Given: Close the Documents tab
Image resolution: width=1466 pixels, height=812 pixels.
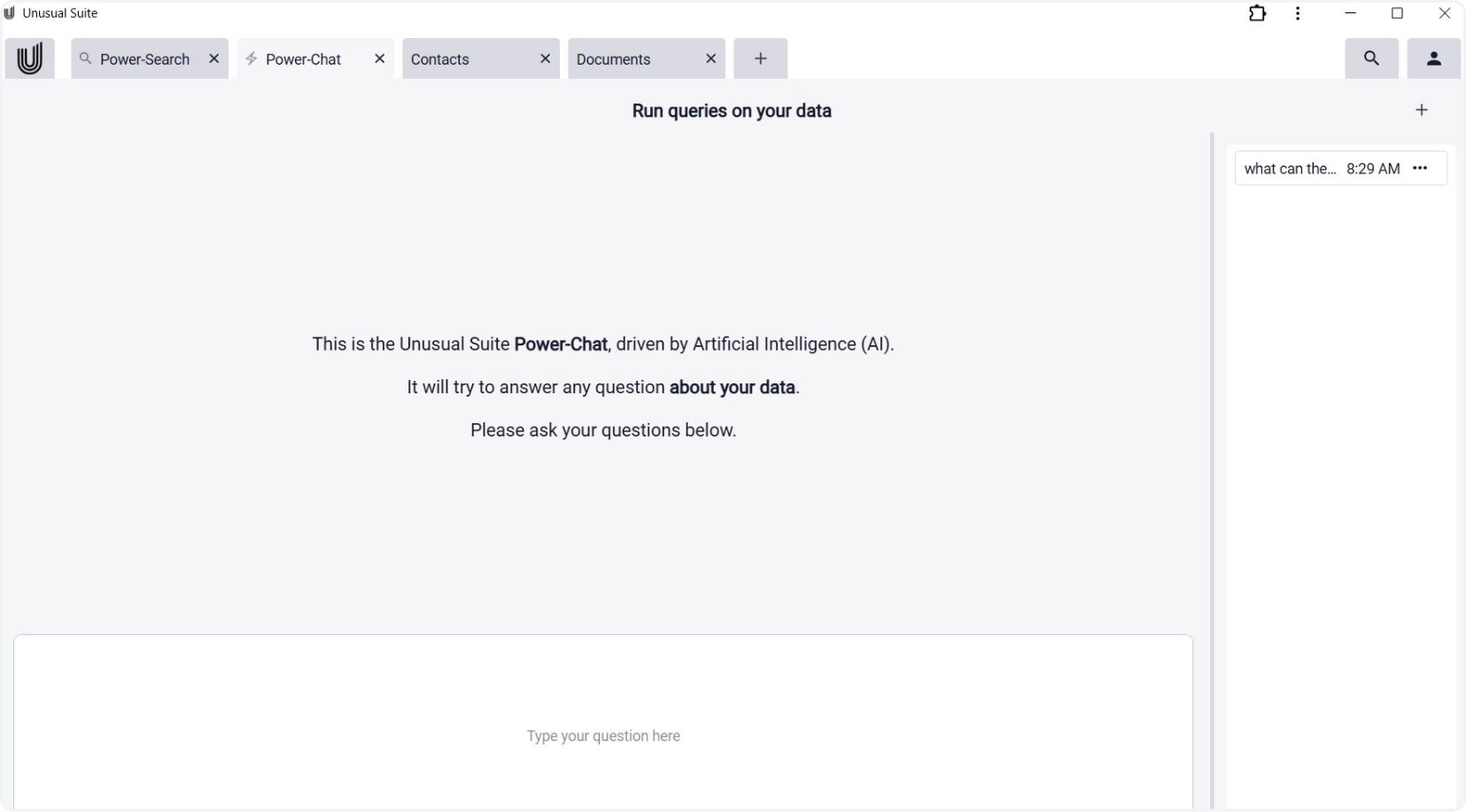Looking at the screenshot, I should coord(710,58).
